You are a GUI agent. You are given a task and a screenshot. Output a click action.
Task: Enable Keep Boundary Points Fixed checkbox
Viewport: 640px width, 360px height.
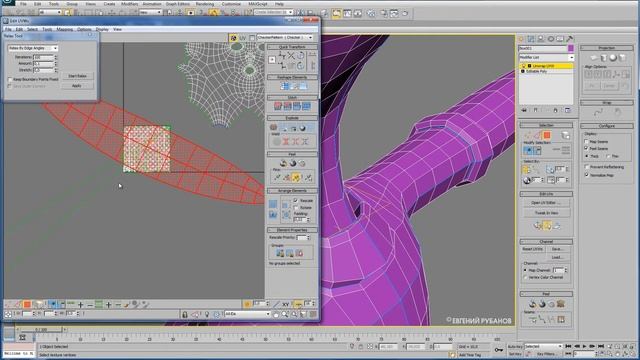tap(10, 80)
